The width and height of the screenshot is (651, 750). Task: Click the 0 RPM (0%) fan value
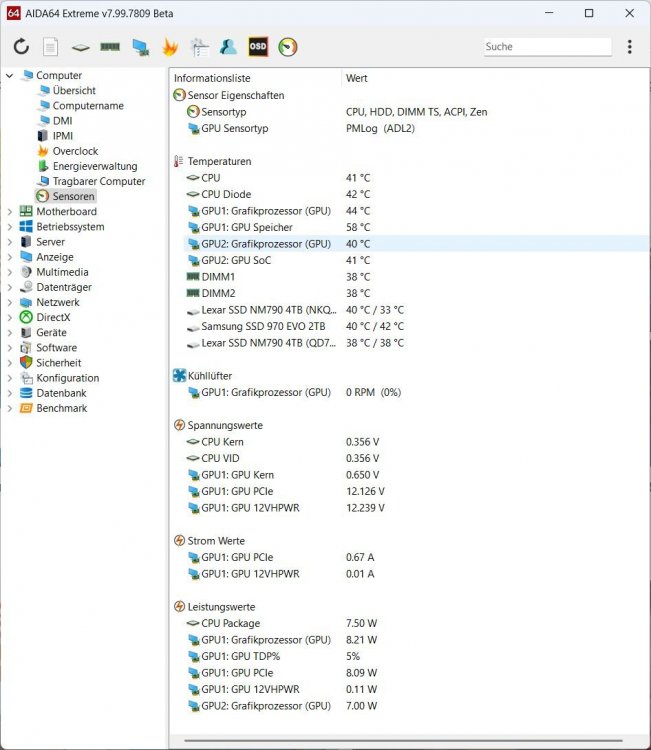click(x=373, y=392)
